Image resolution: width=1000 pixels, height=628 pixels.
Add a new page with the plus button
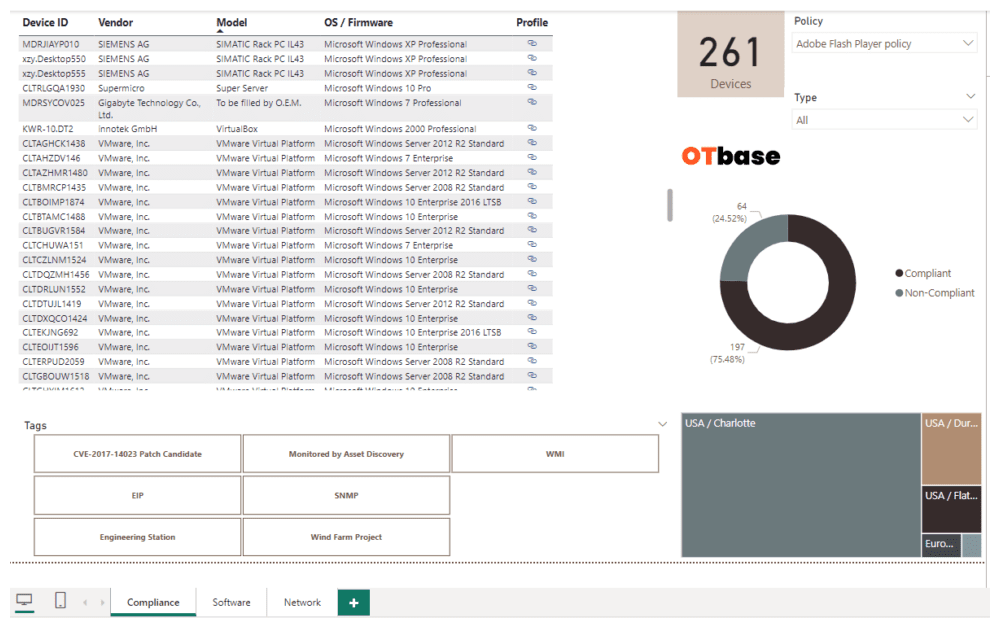pyautogui.click(x=353, y=602)
